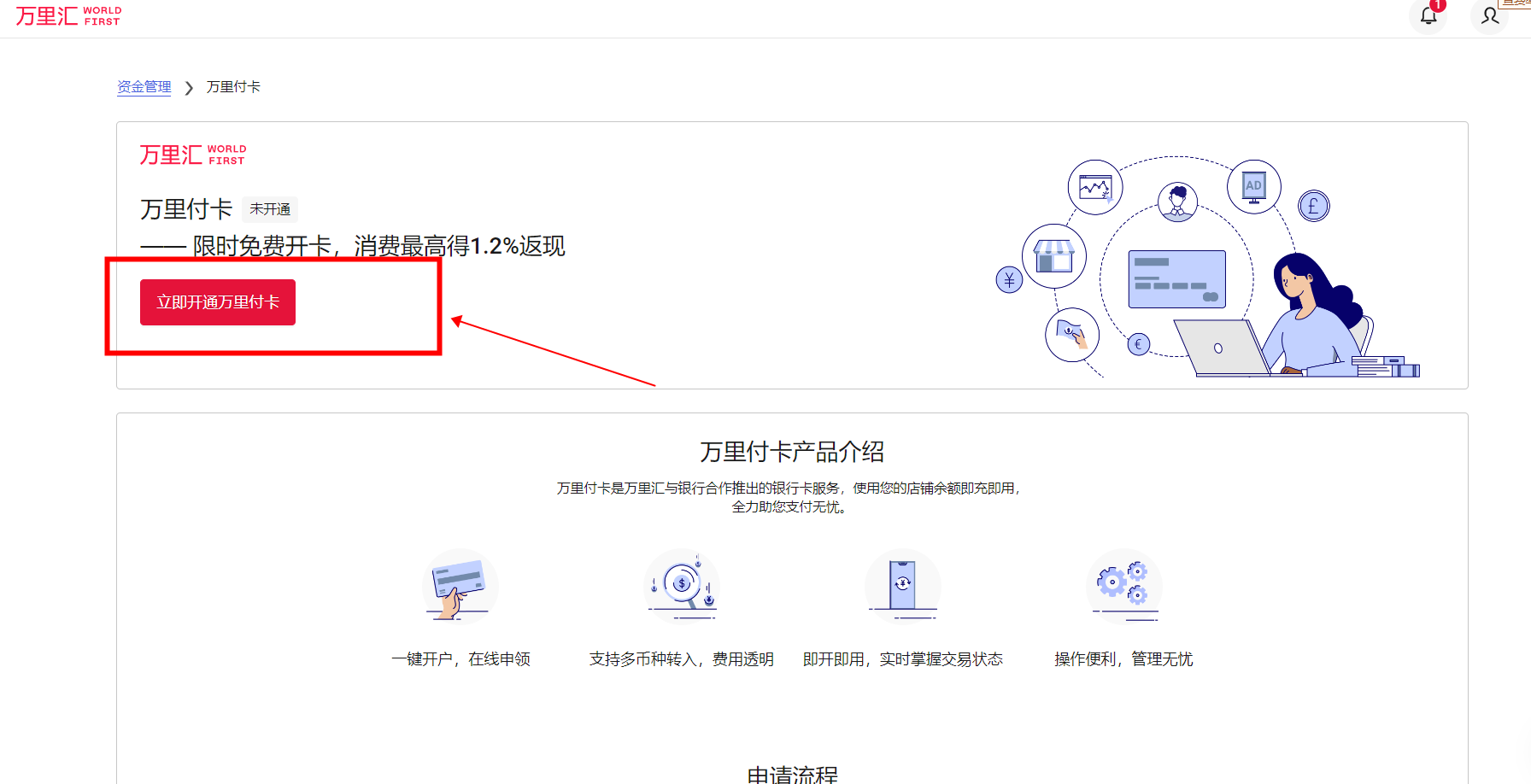Click the AD monitor icon in illustration
The height and width of the screenshot is (784, 1531).
point(1253,187)
